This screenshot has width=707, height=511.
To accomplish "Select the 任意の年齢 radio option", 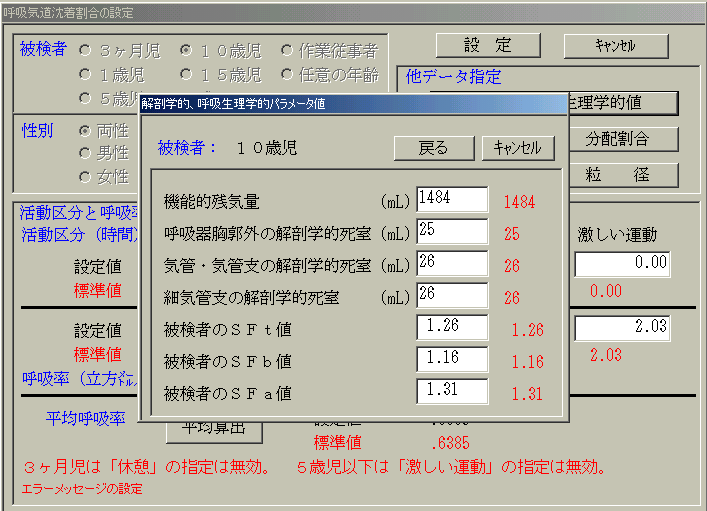I will 287,74.
